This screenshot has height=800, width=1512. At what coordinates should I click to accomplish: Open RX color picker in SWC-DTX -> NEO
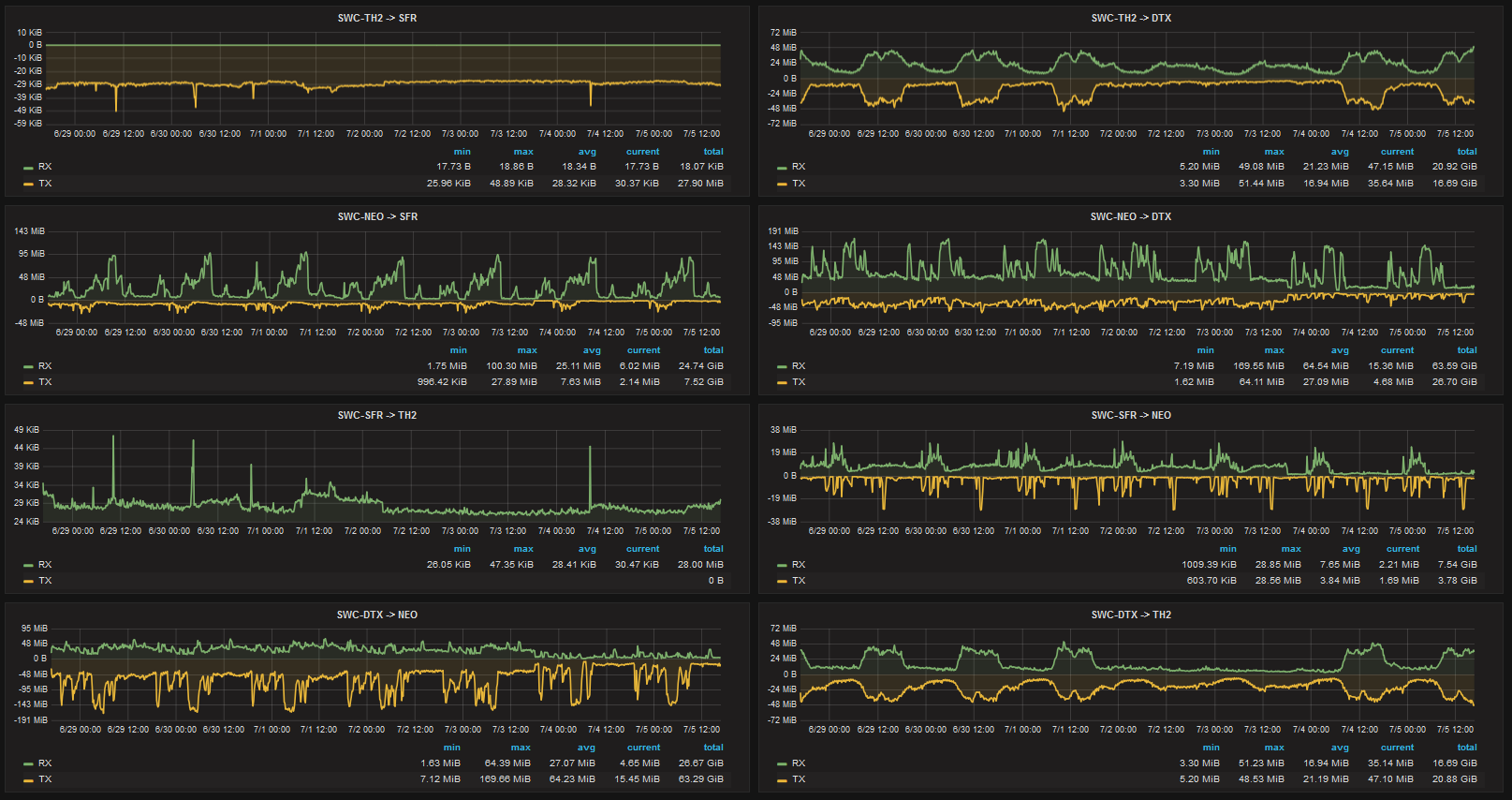tap(28, 764)
